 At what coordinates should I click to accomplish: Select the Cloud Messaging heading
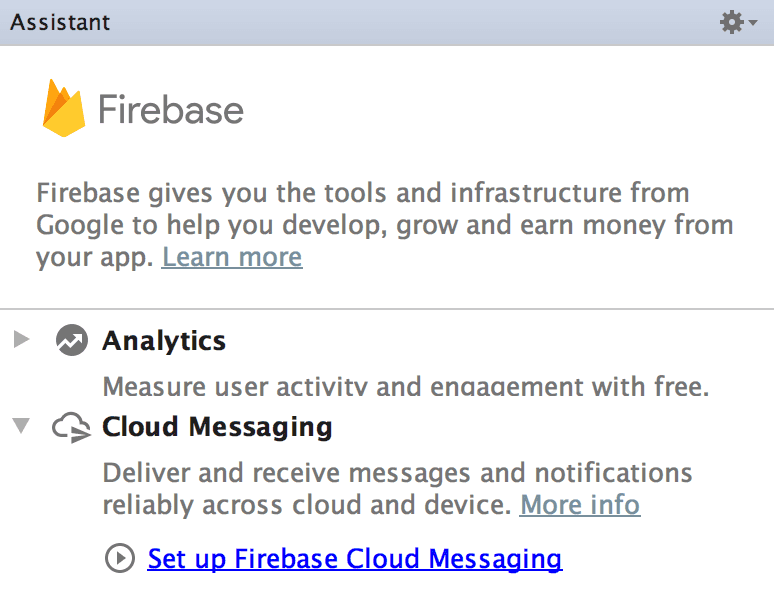pos(217,427)
